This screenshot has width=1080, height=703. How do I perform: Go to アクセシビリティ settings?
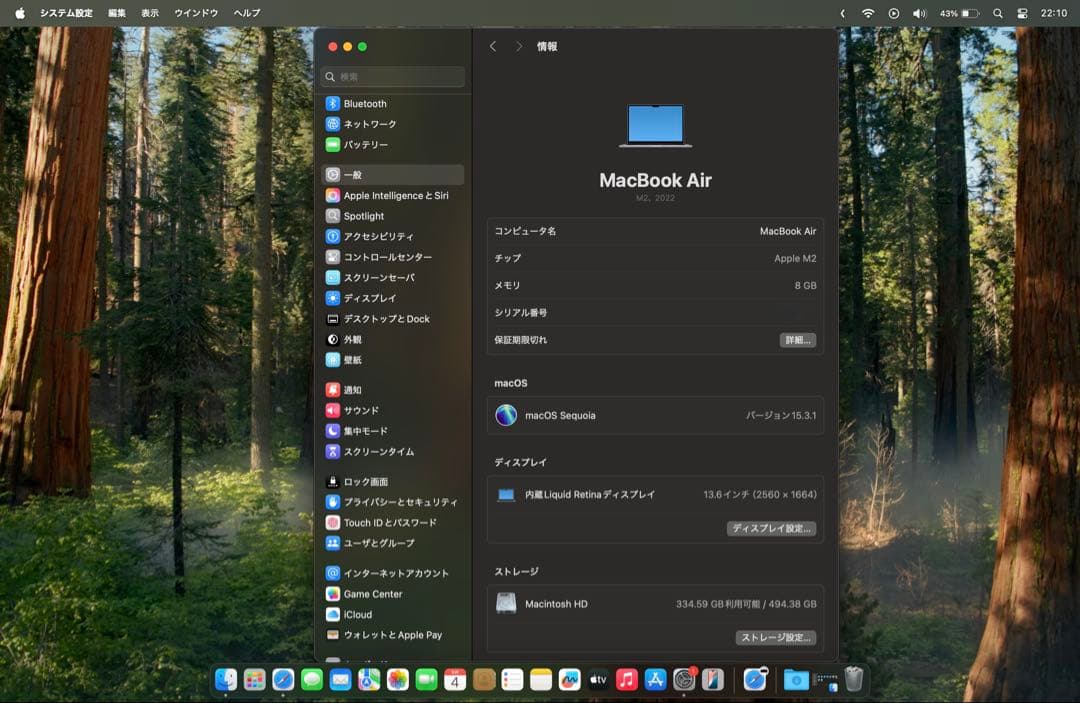tap(378, 237)
